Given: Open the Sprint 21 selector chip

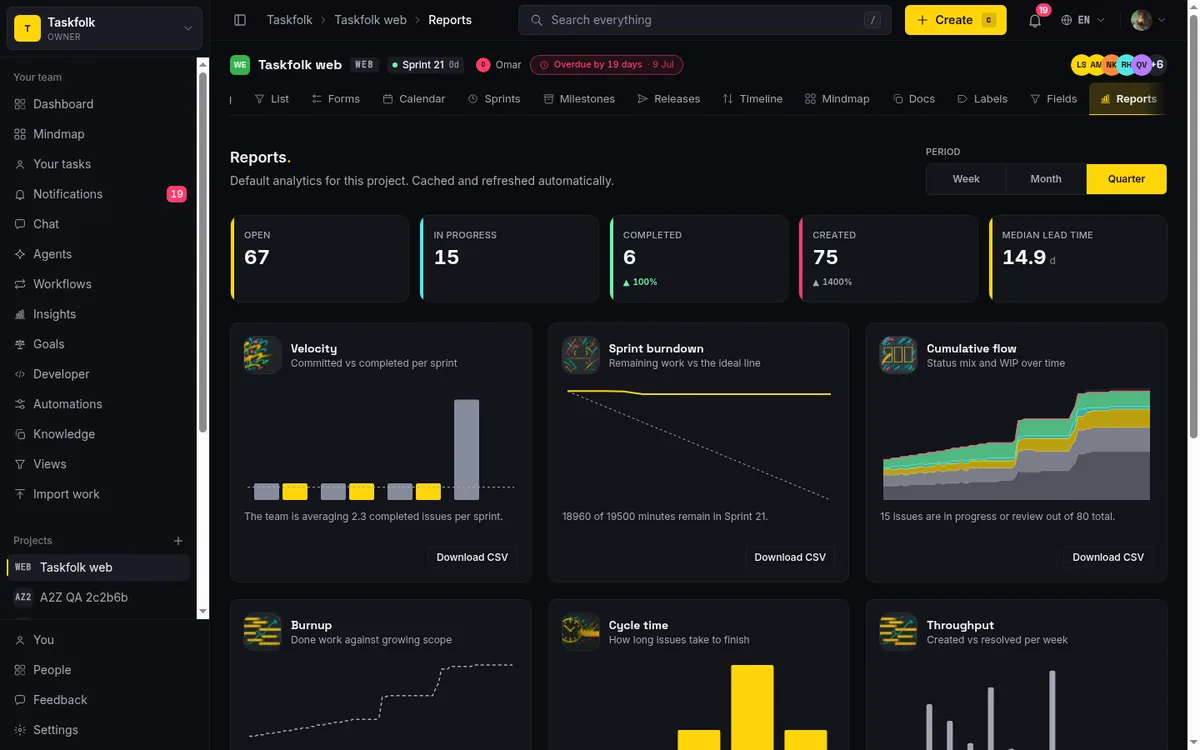Looking at the screenshot, I should coord(426,65).
